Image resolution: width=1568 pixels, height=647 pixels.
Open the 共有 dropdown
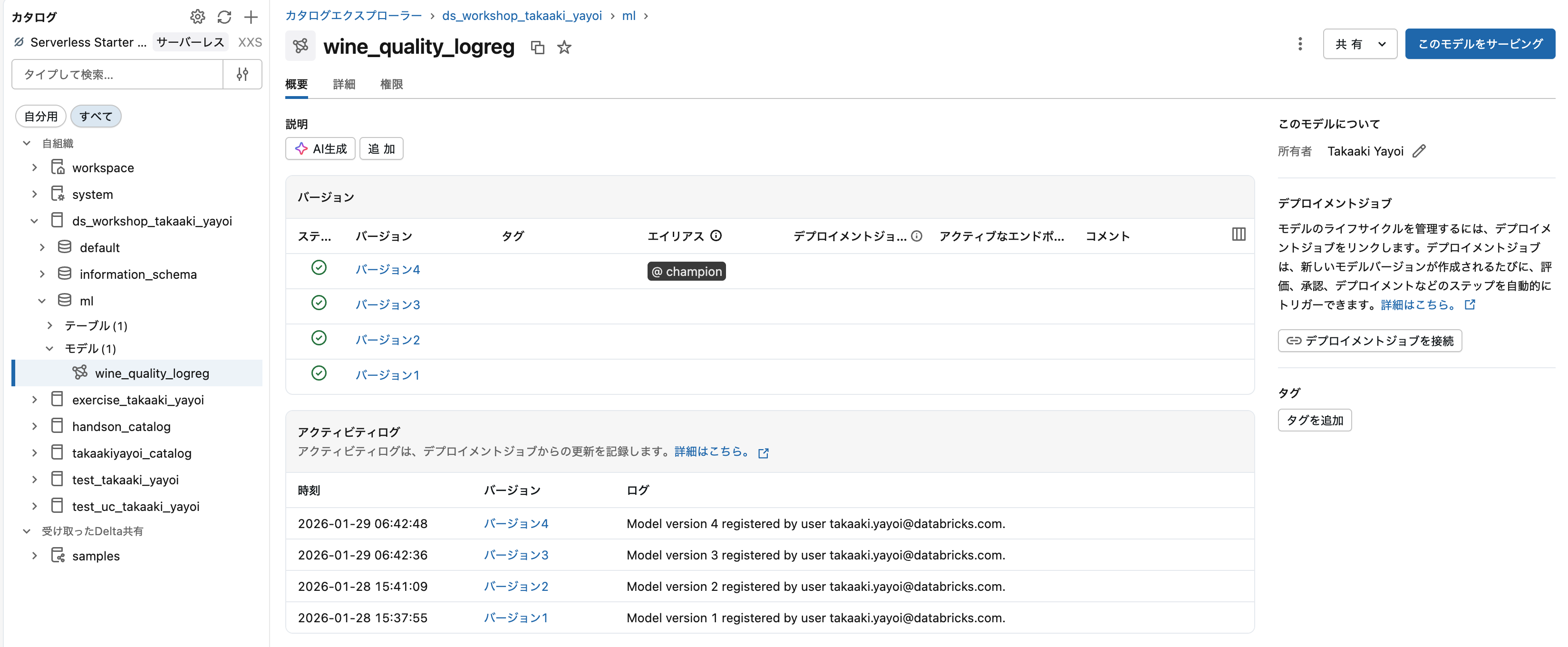[1360, 44]
